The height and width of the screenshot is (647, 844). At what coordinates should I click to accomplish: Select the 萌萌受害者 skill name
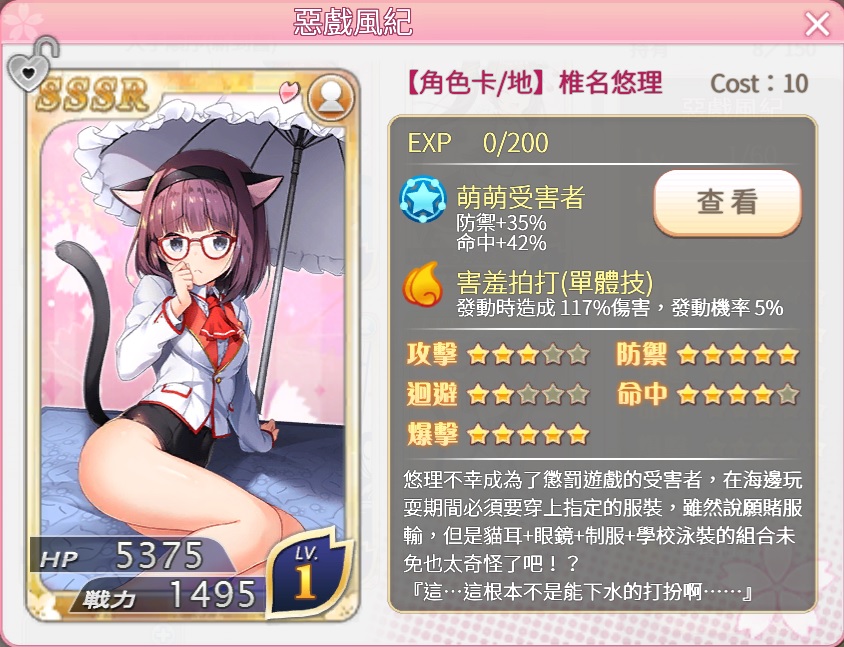(521, 196)
